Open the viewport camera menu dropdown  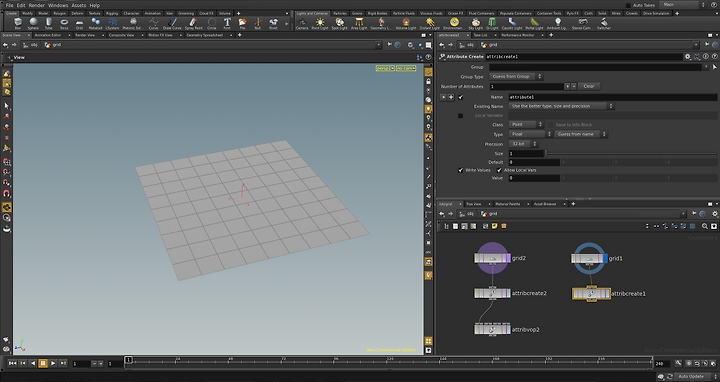click(406, 68)
